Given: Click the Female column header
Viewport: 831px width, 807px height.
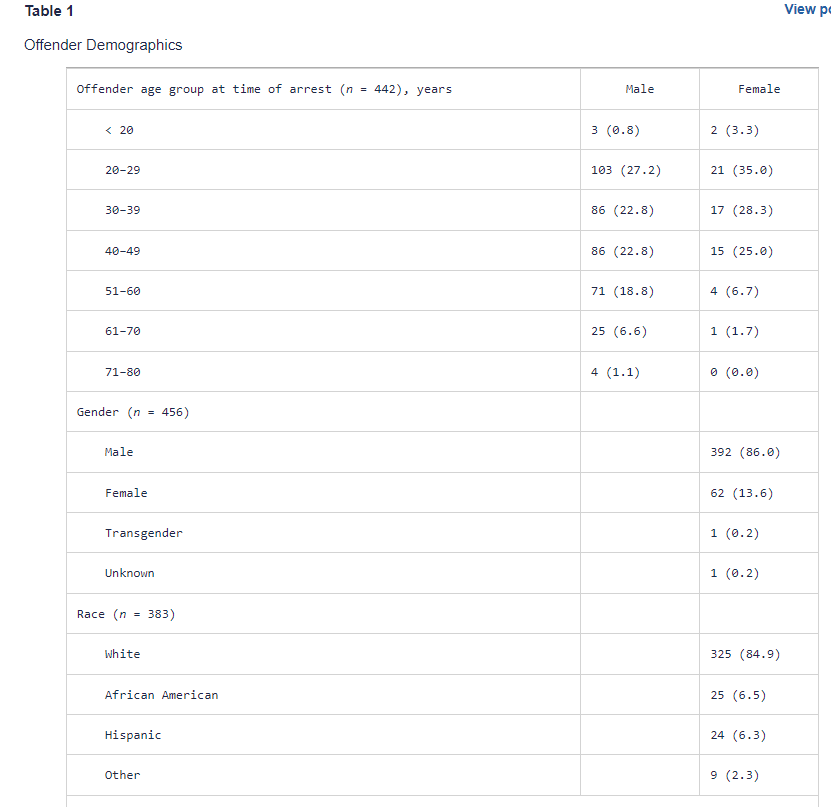Looking at the screenshot, I should (759, 89).
